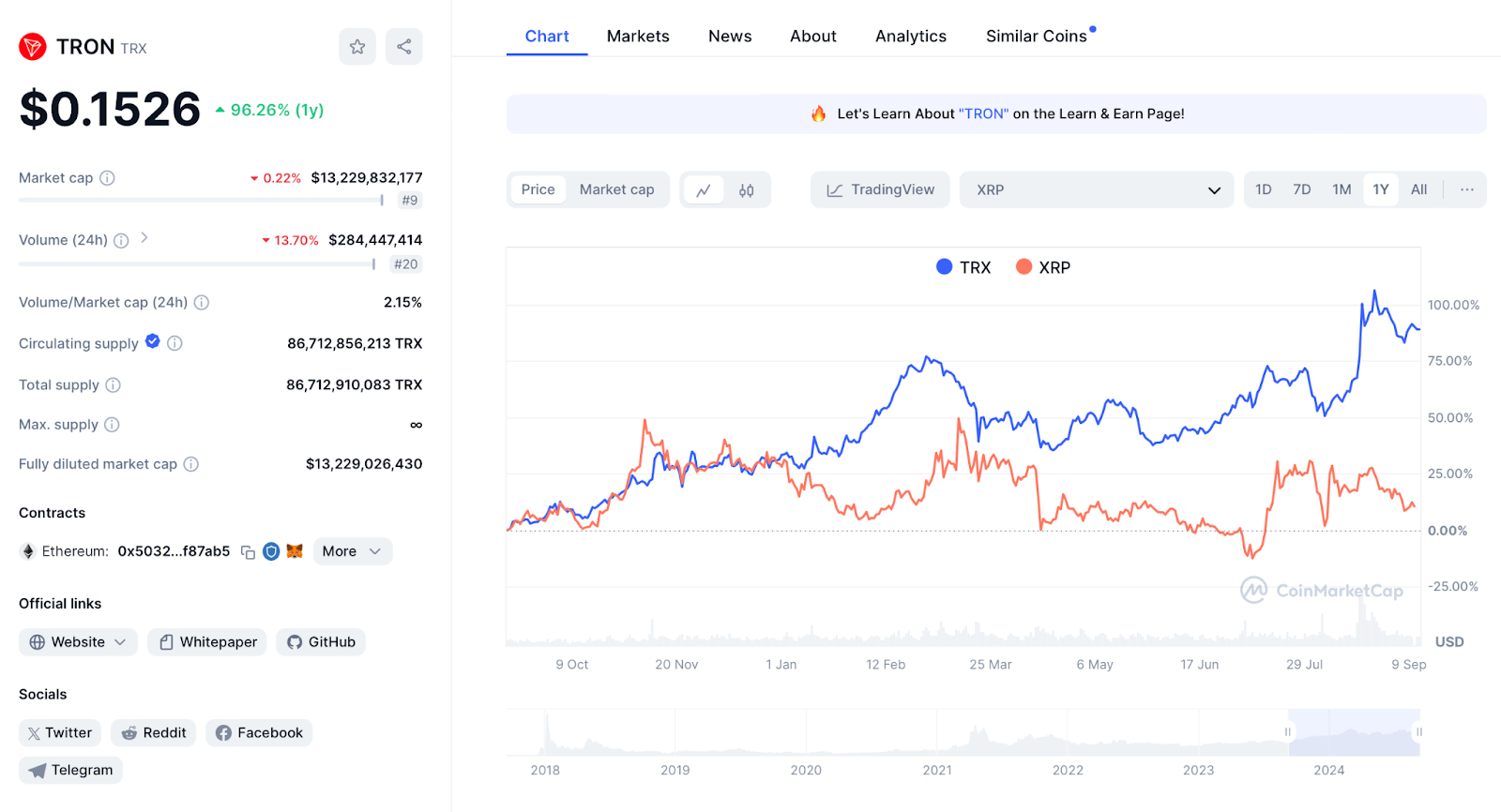Open the Similar Coins tab
This screenshot has height=812, width=1501.
(x=1037, y=37)
